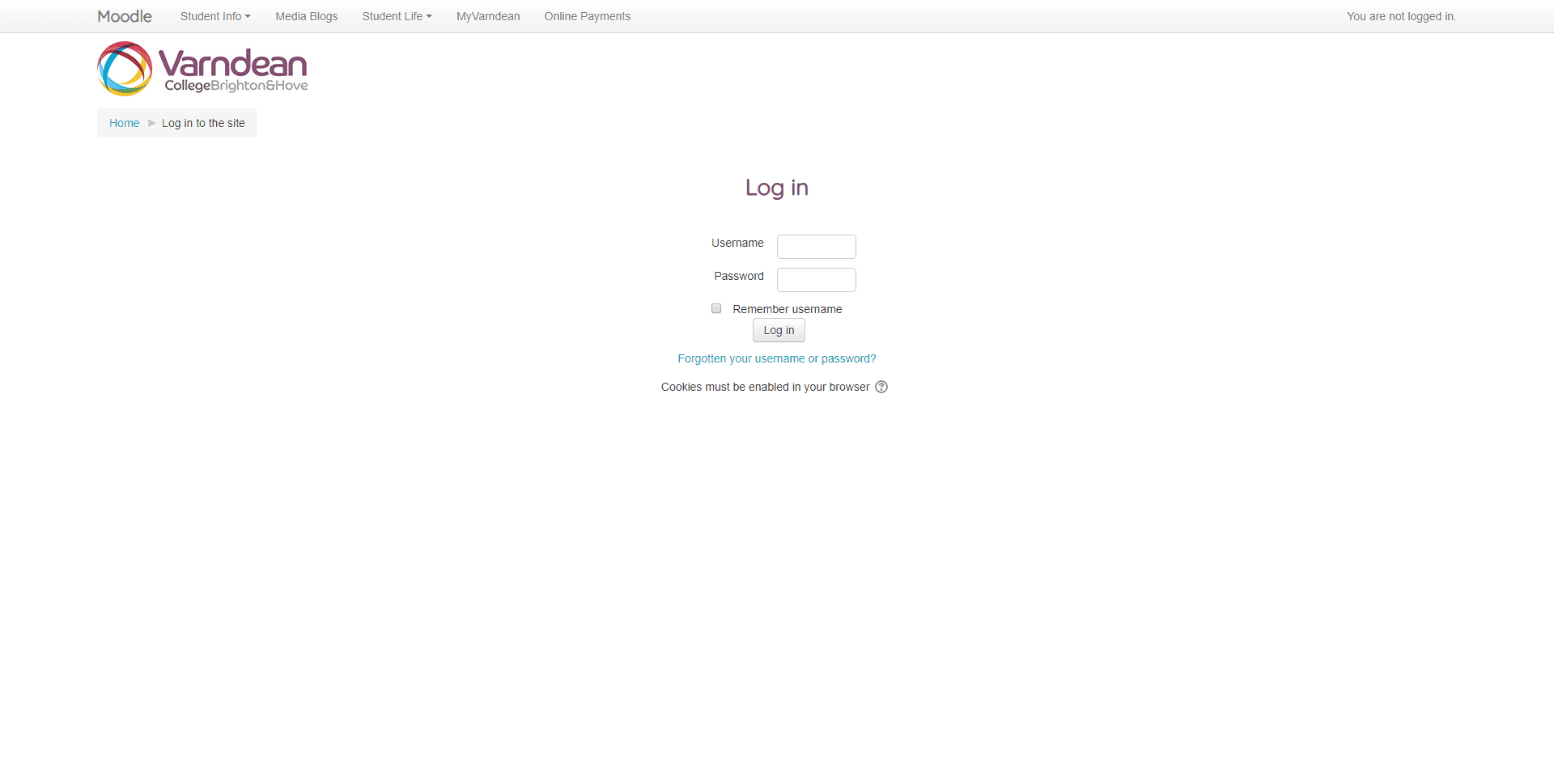Screen dimensions: 1554x784
Task: Expand the Student Info dropdown menu
Action: (x=215, y=16)
